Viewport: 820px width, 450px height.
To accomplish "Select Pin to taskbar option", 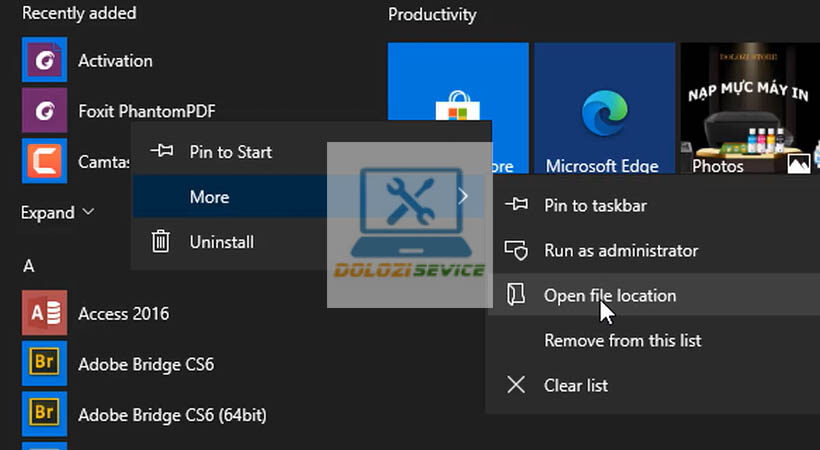I will pyautogui.click(x=594, y=206).
